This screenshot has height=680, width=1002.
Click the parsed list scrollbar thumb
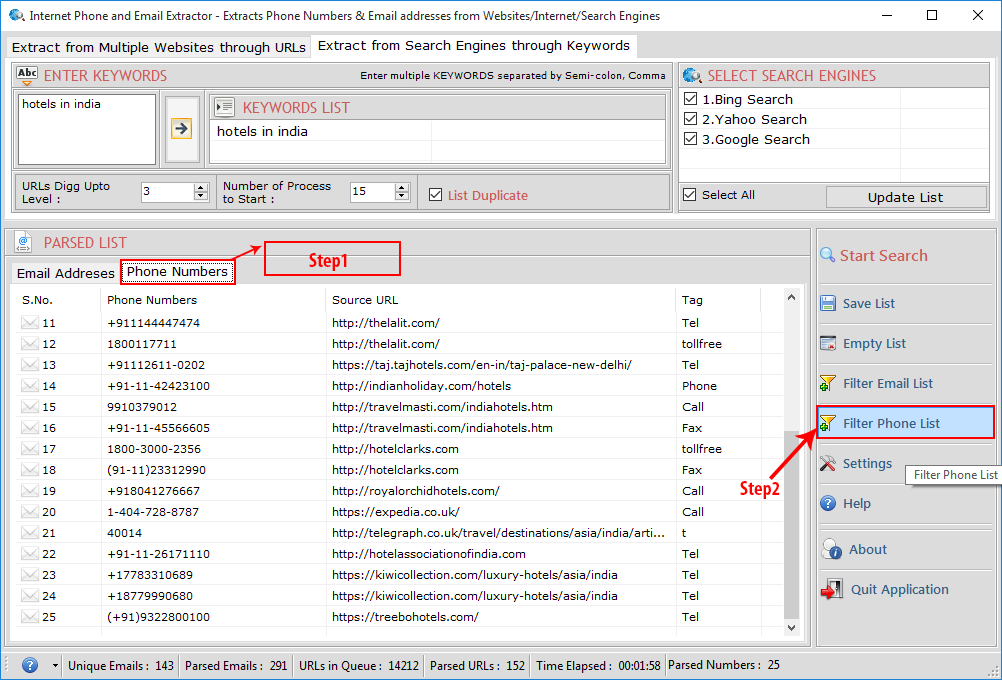(x=791, y=524)
